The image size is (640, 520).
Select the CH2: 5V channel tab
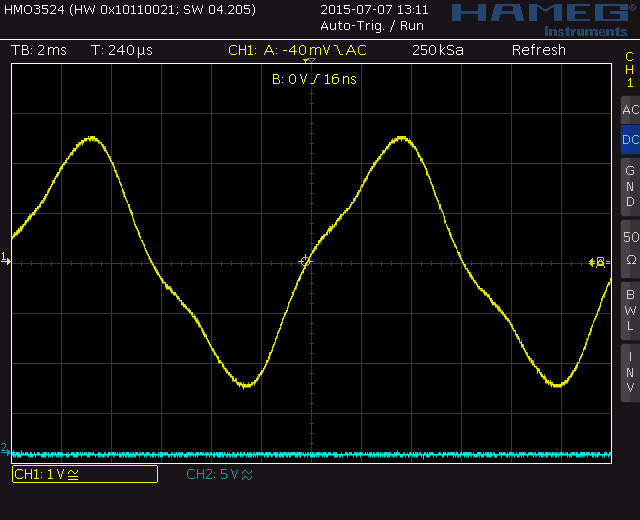[219, 474]
